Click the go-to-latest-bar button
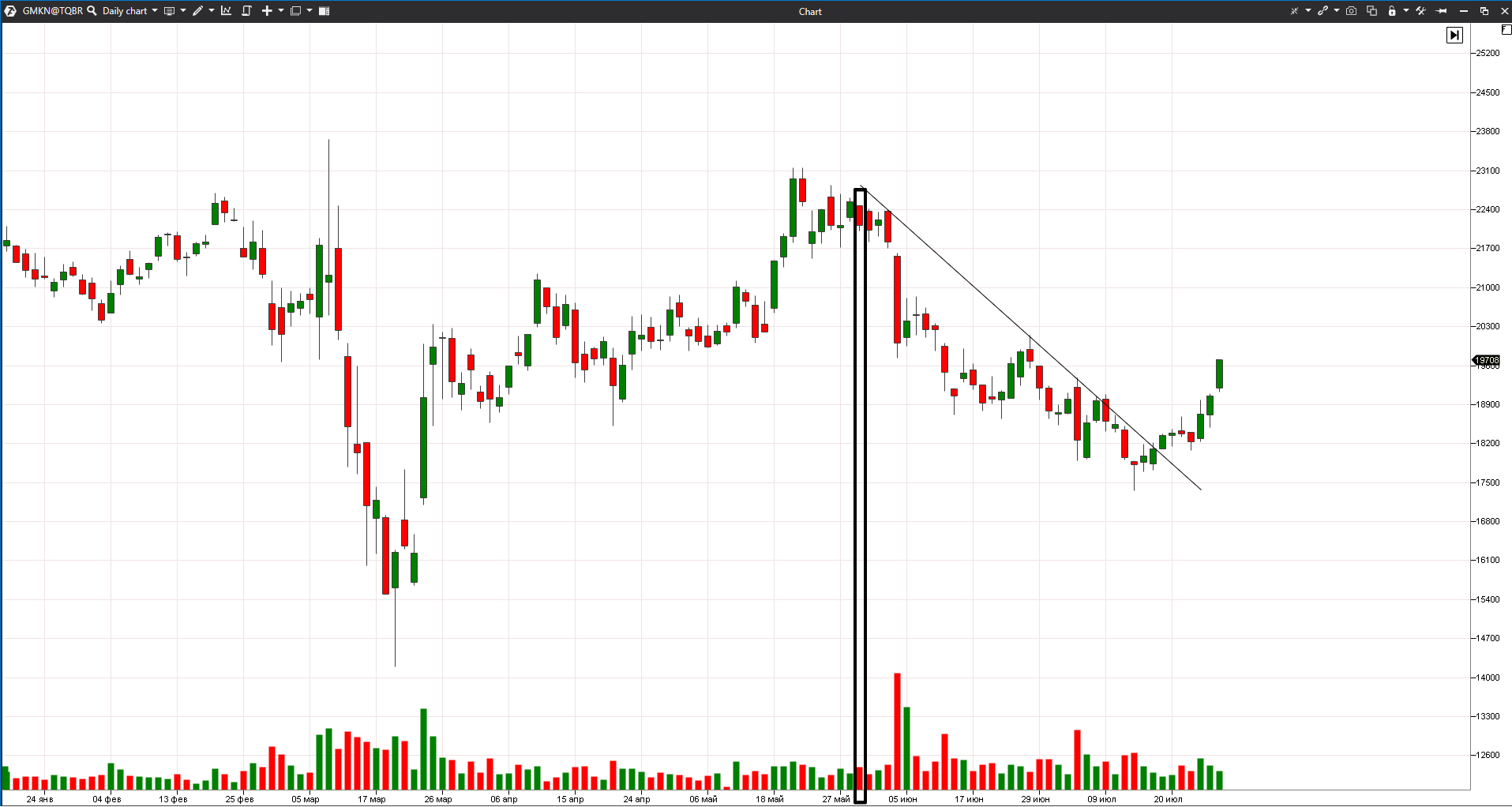 pos(1455,35)
